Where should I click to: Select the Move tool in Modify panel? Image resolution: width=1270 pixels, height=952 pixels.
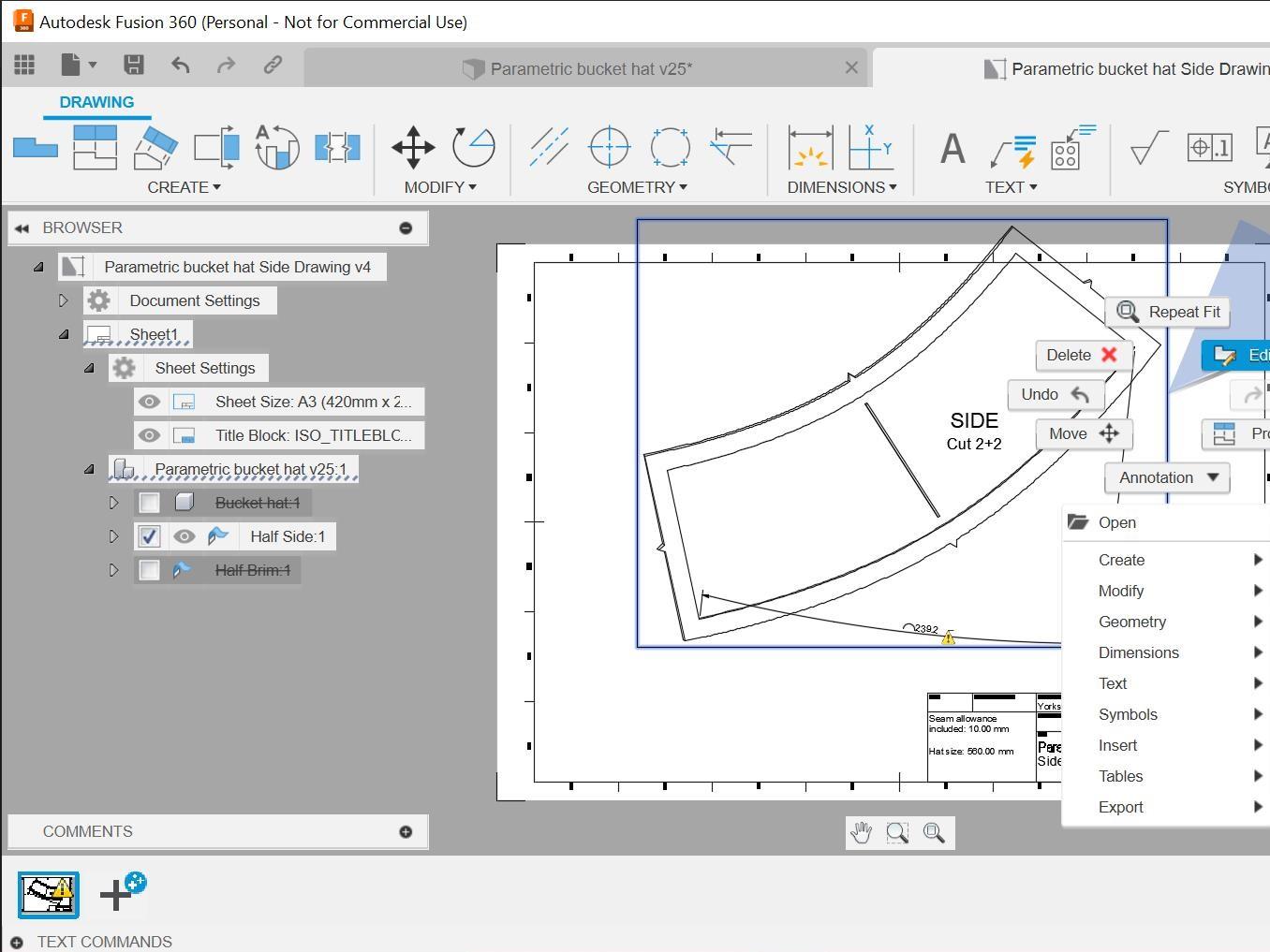pos(412,147)
